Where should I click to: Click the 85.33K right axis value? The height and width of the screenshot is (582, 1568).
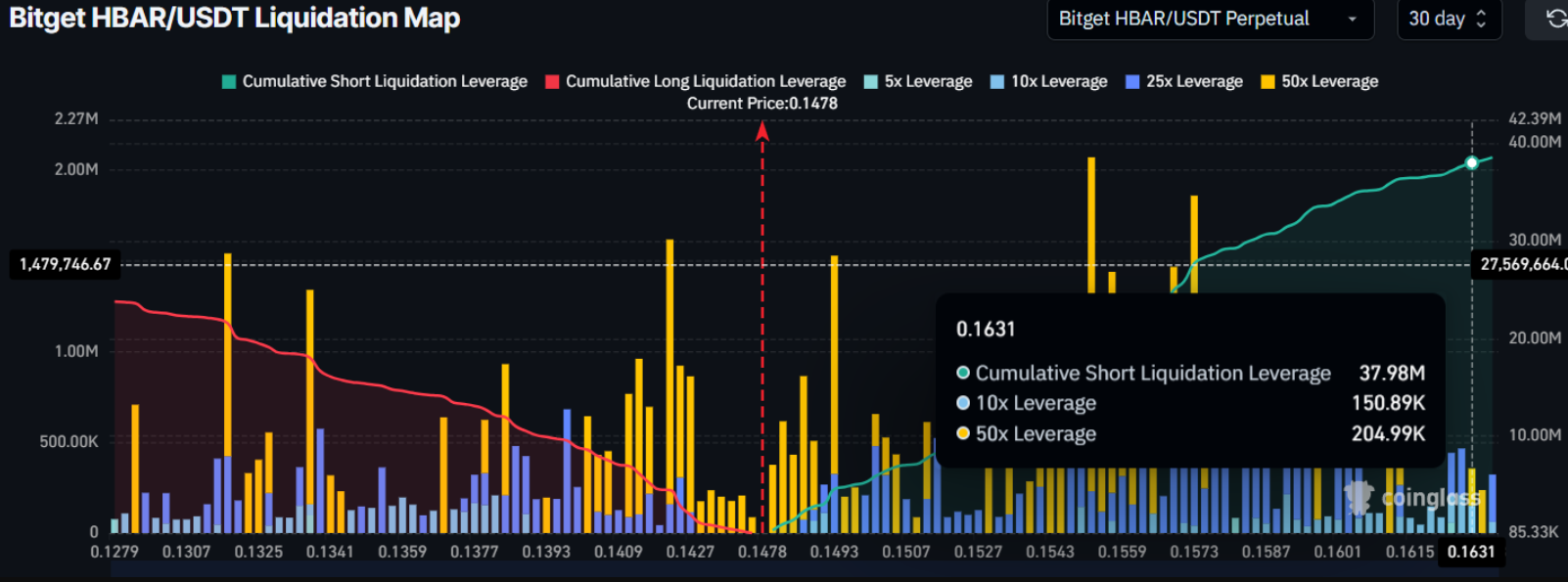[x=1534, y=532]
